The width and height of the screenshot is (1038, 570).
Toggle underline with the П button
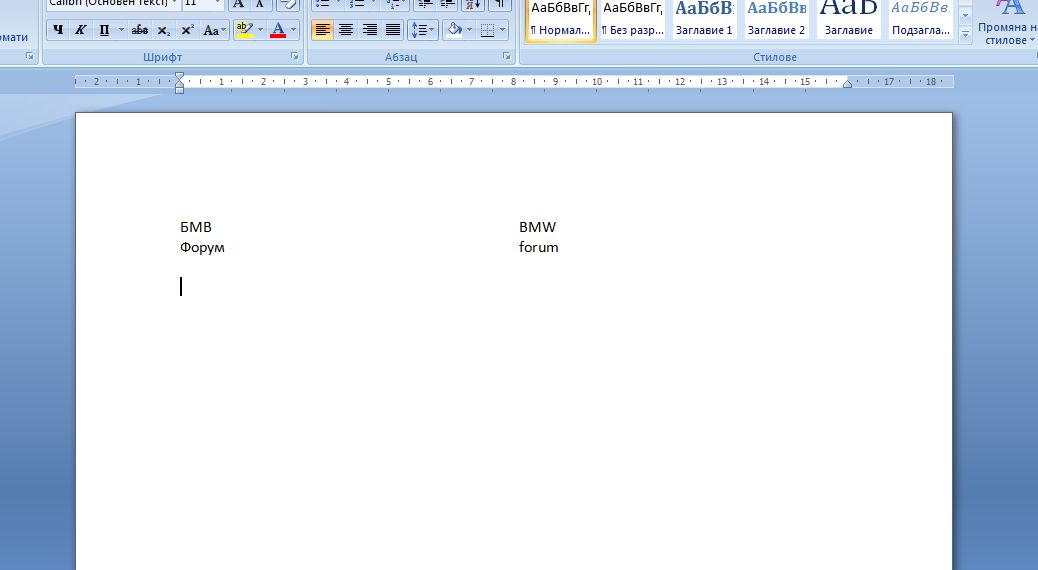(x=104, y=30)
